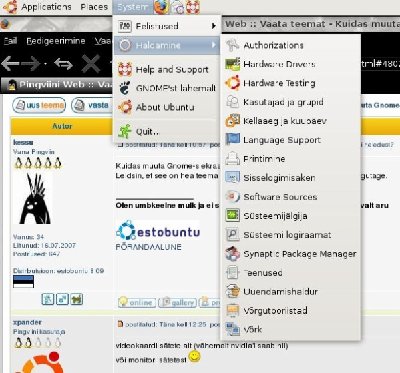Click the browser stop X icon

click(x=91, y=63)
